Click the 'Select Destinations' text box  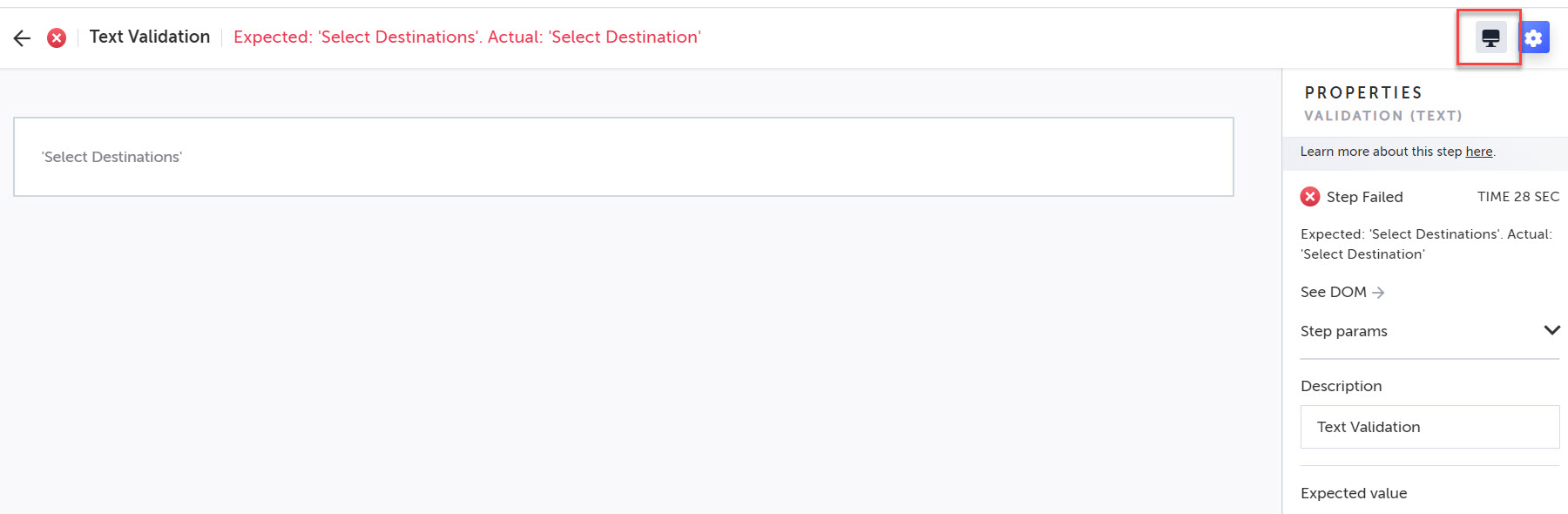click(x=623, y=157)
